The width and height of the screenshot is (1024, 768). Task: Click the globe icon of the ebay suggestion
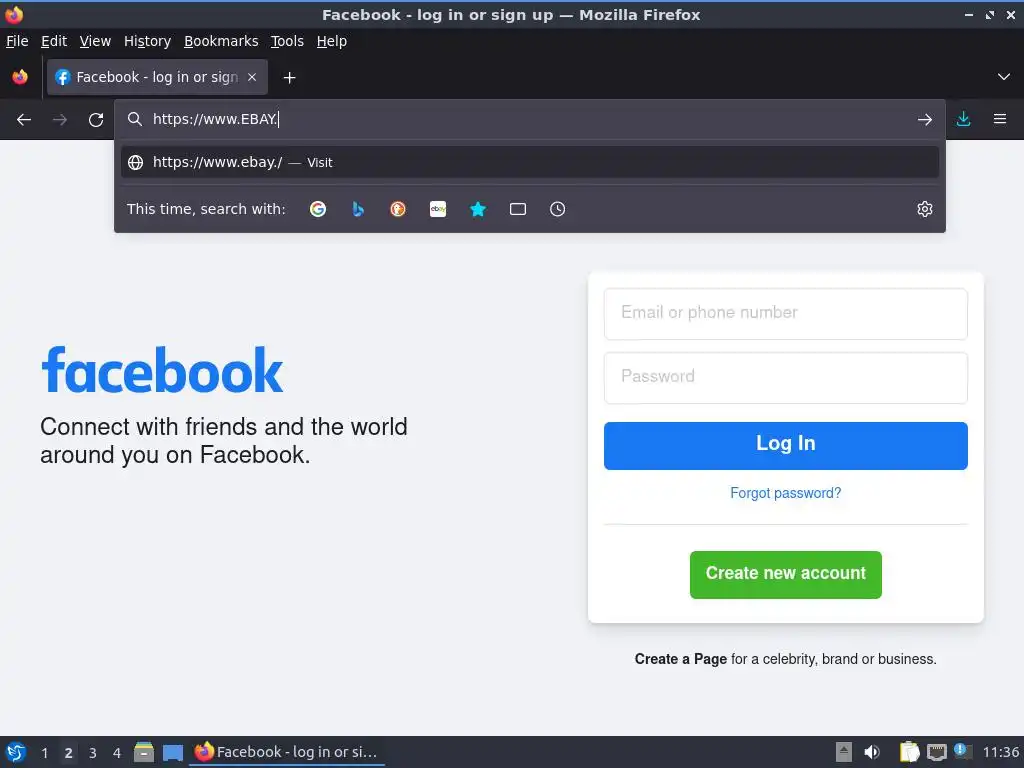135,163
